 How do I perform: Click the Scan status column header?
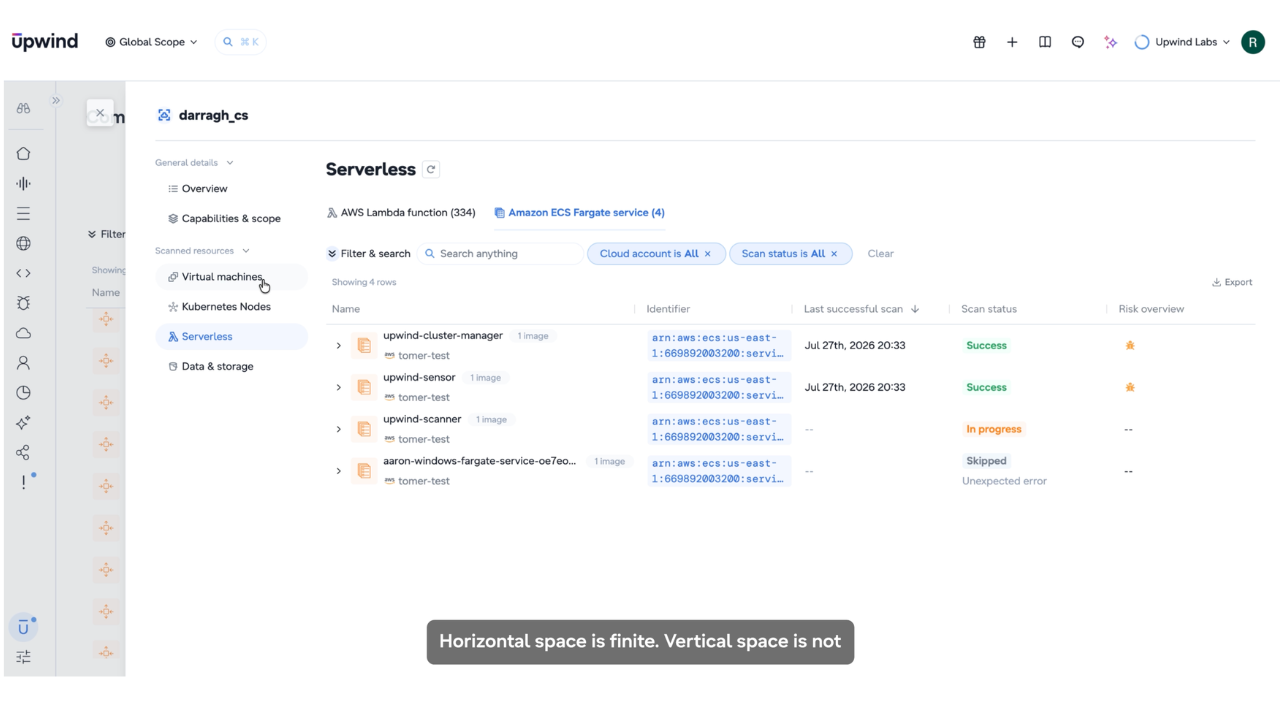pos(989,309)
